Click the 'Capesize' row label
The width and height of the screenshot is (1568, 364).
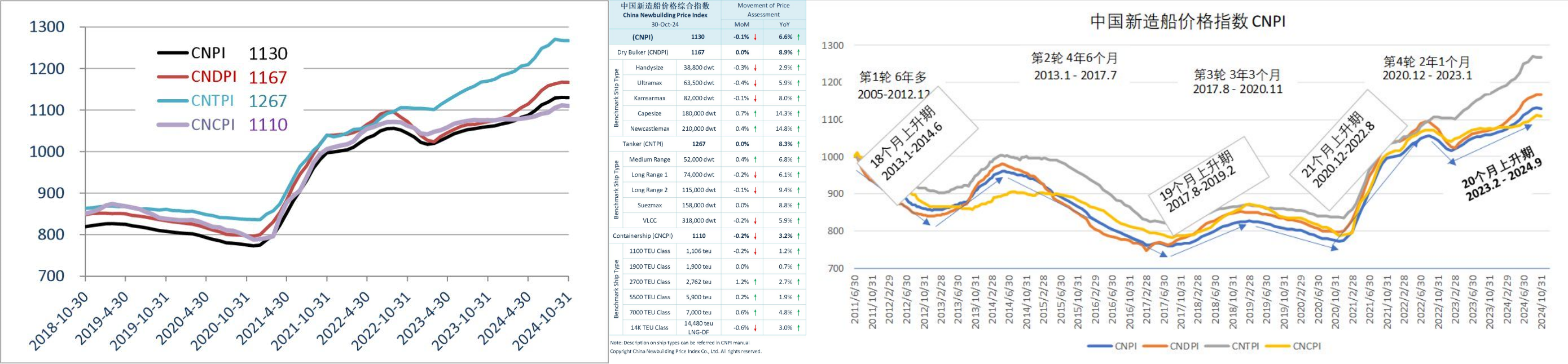point(649,114)
